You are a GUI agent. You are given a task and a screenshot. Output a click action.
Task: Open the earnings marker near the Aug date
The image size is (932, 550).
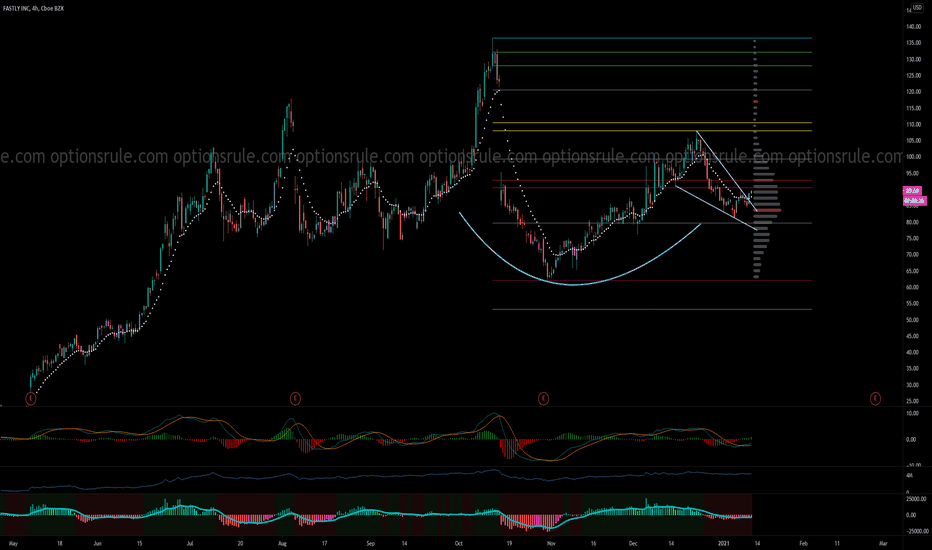click(295, 398)
